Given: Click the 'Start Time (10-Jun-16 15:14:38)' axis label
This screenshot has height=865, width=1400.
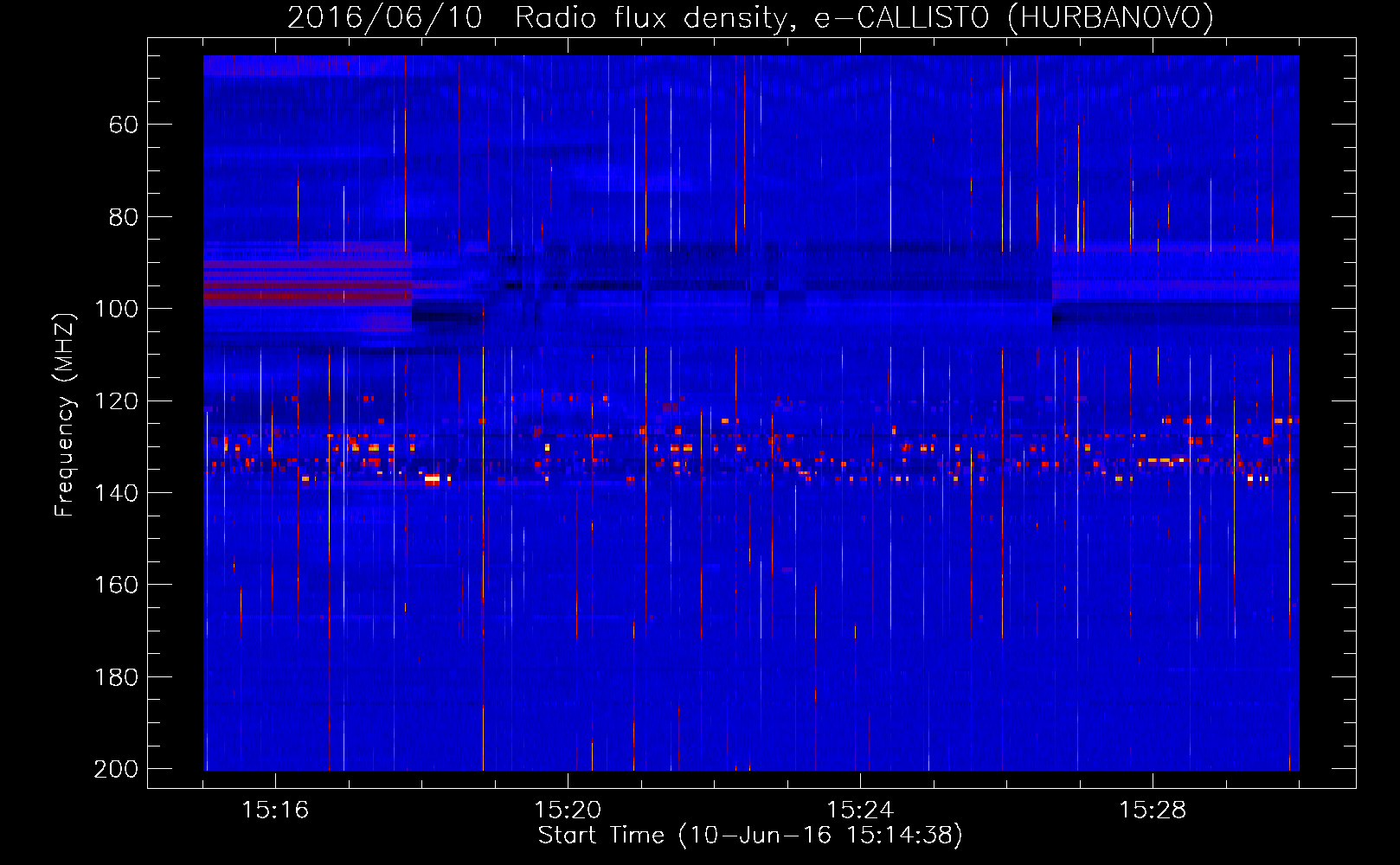Looking at the screenshot, I should click(750, 836).
